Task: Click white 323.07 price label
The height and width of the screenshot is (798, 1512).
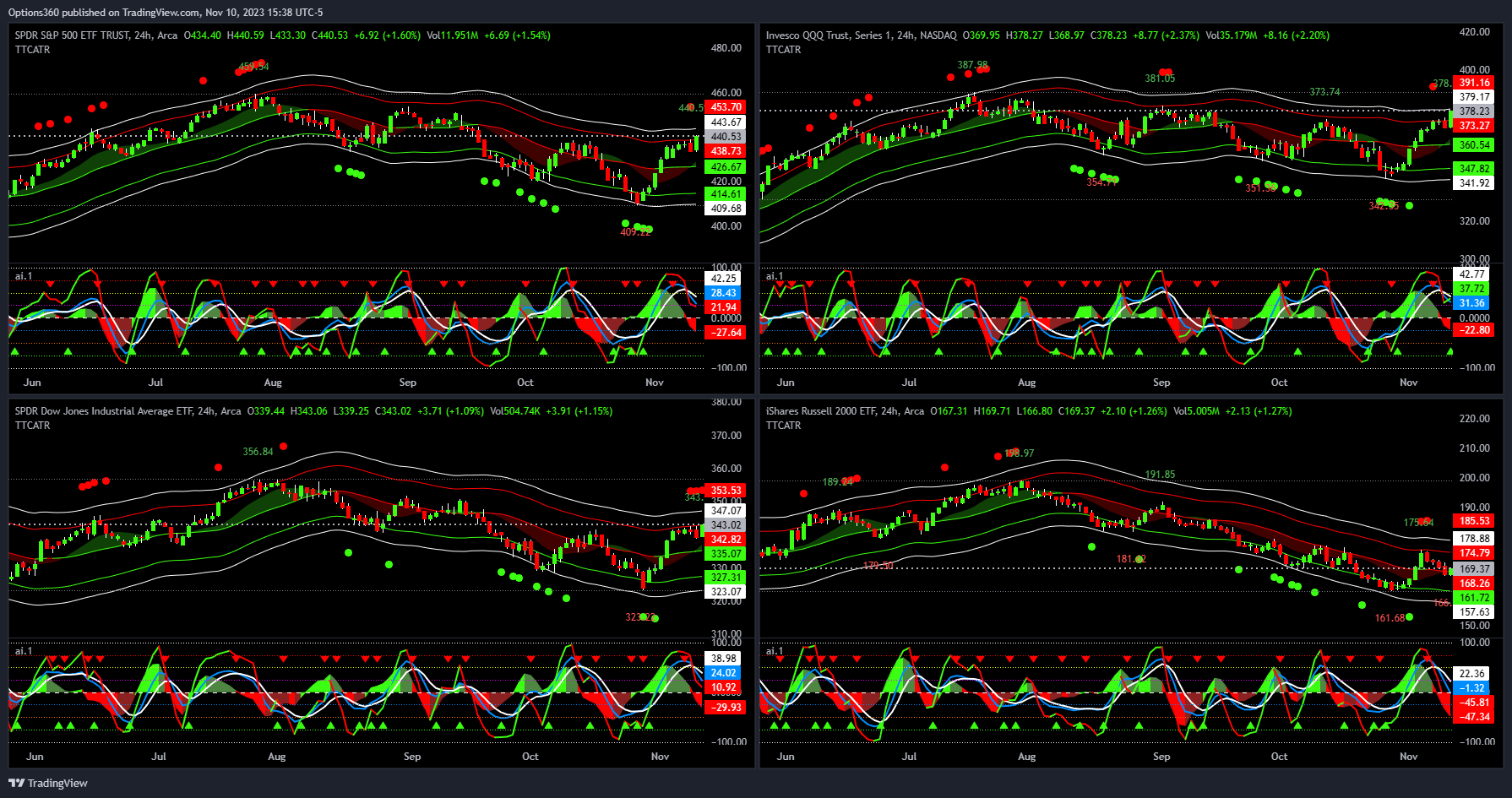Action: [x=726, y=592]
